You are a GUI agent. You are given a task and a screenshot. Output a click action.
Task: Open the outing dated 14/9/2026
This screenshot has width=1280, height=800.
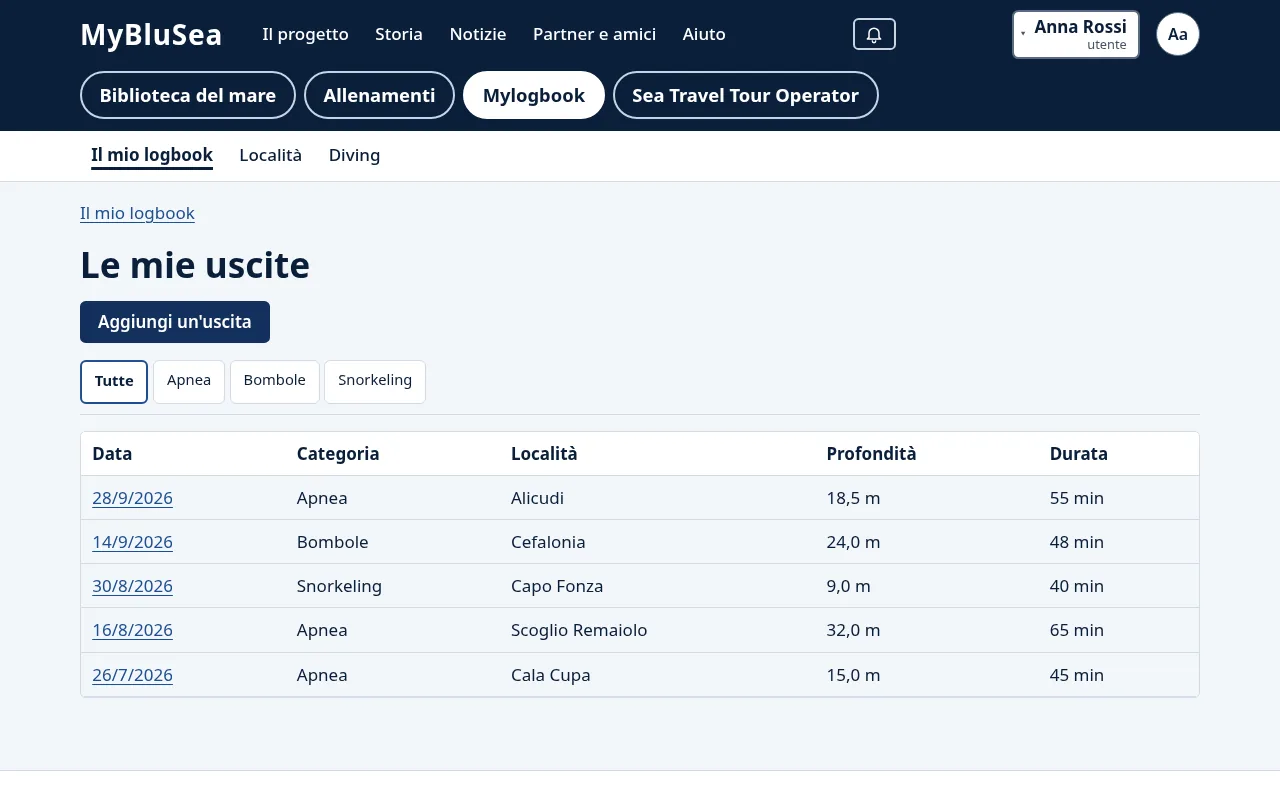[x=133, y=542]
